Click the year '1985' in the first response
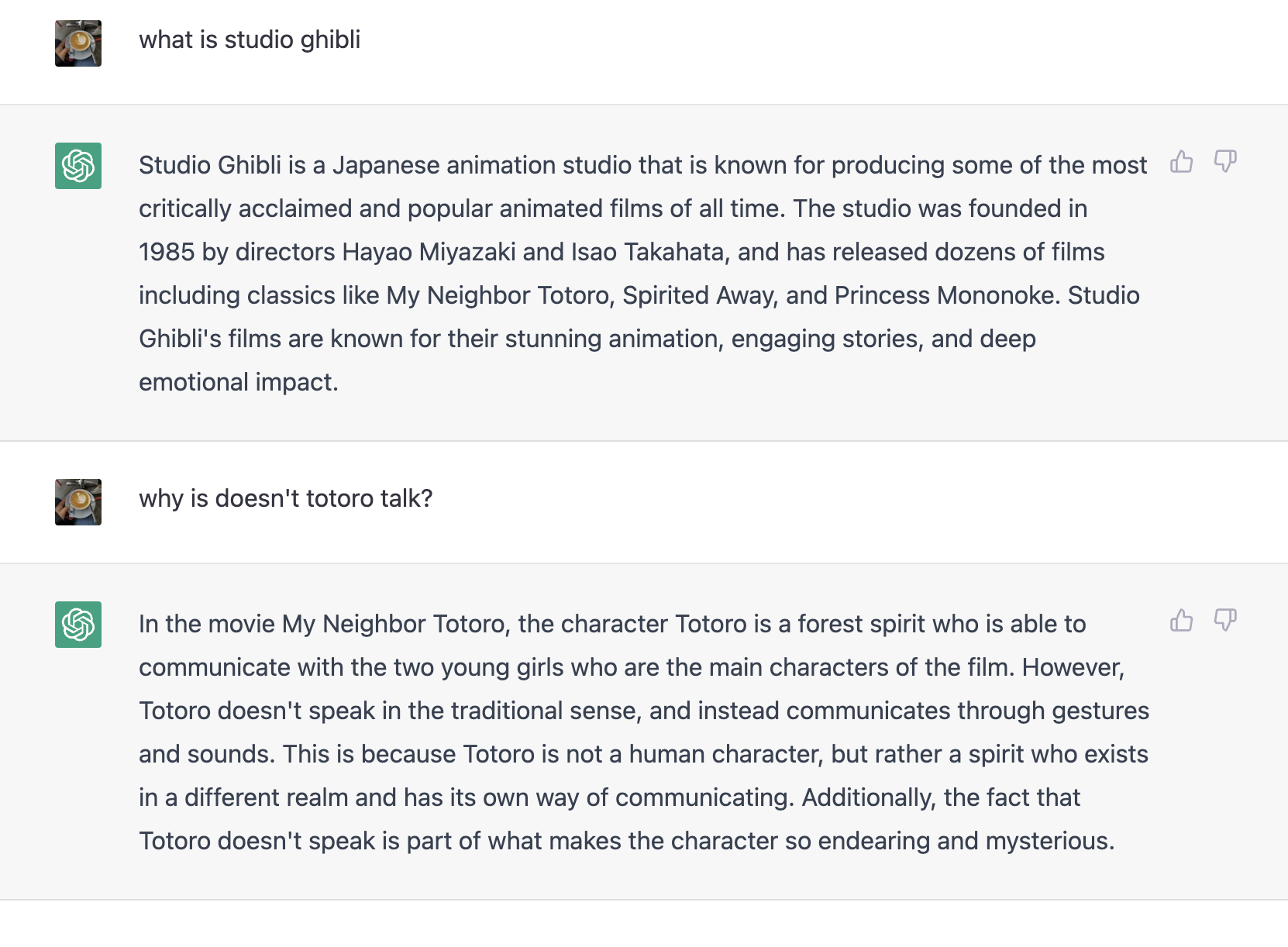1288x947 pixels. [167, 252]
